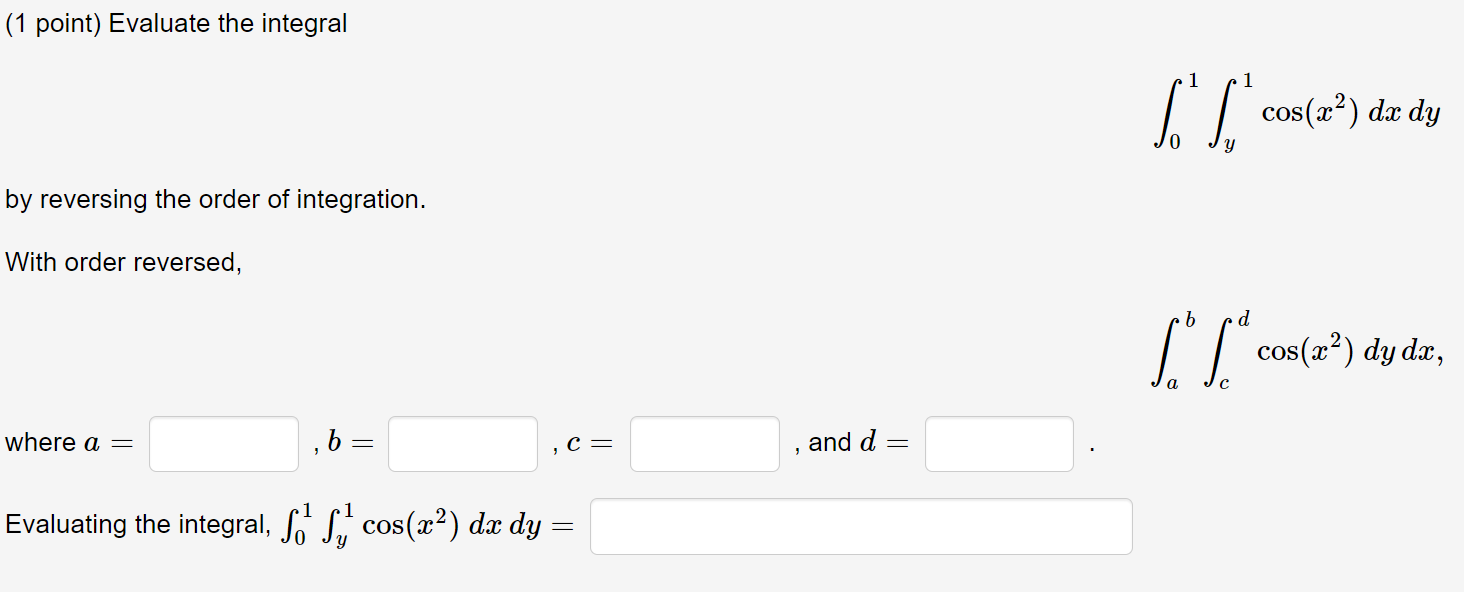
Task: Click the cos(x²) dx dy integrand at top
Action: click(1351, 113)
